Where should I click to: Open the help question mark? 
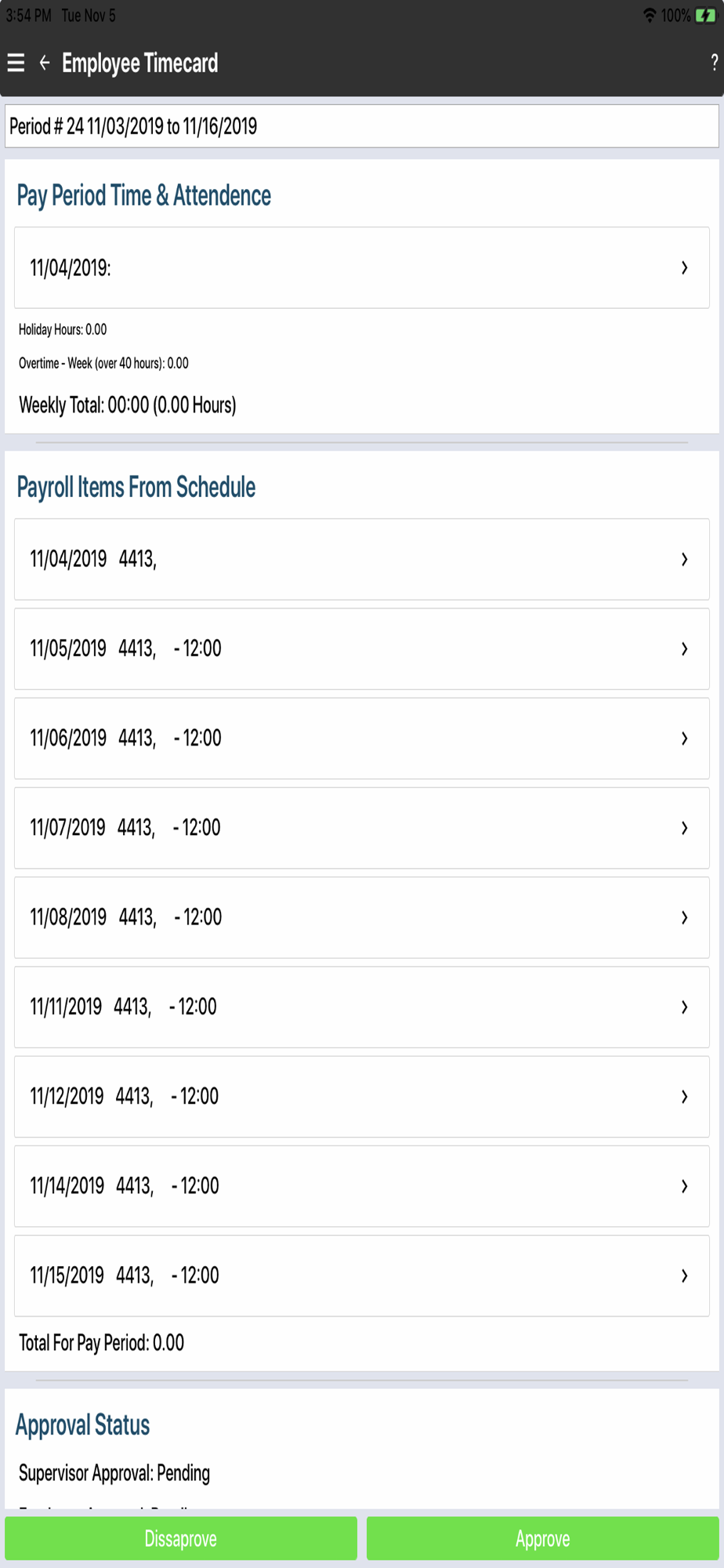click(x=714, y=63)
